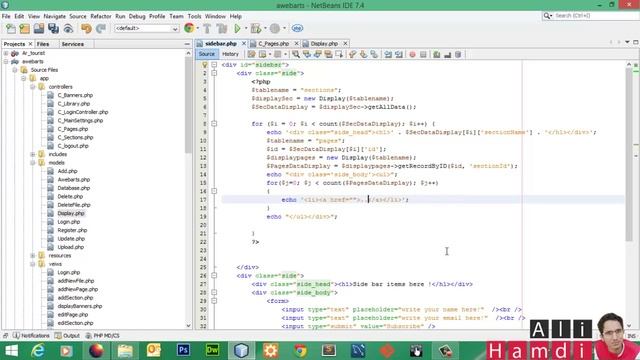Collapse the models folder in tree
The width and height of the screenshot is (640, 360).
pos(33,163)
